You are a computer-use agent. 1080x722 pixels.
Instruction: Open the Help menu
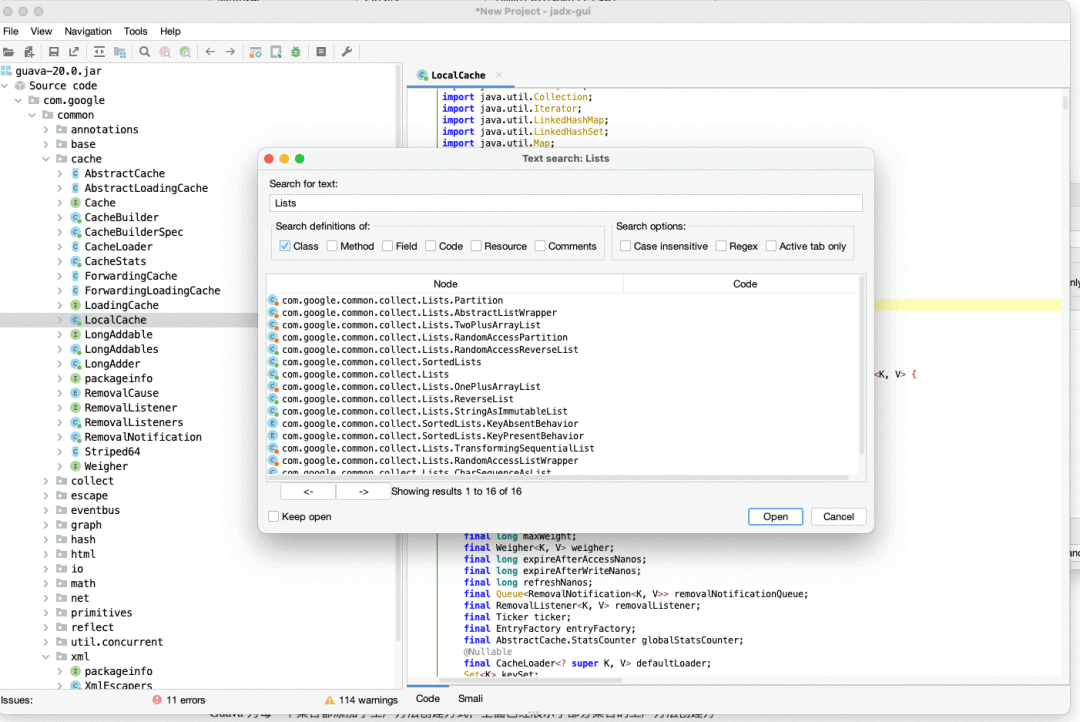click(x=170, y=31)
